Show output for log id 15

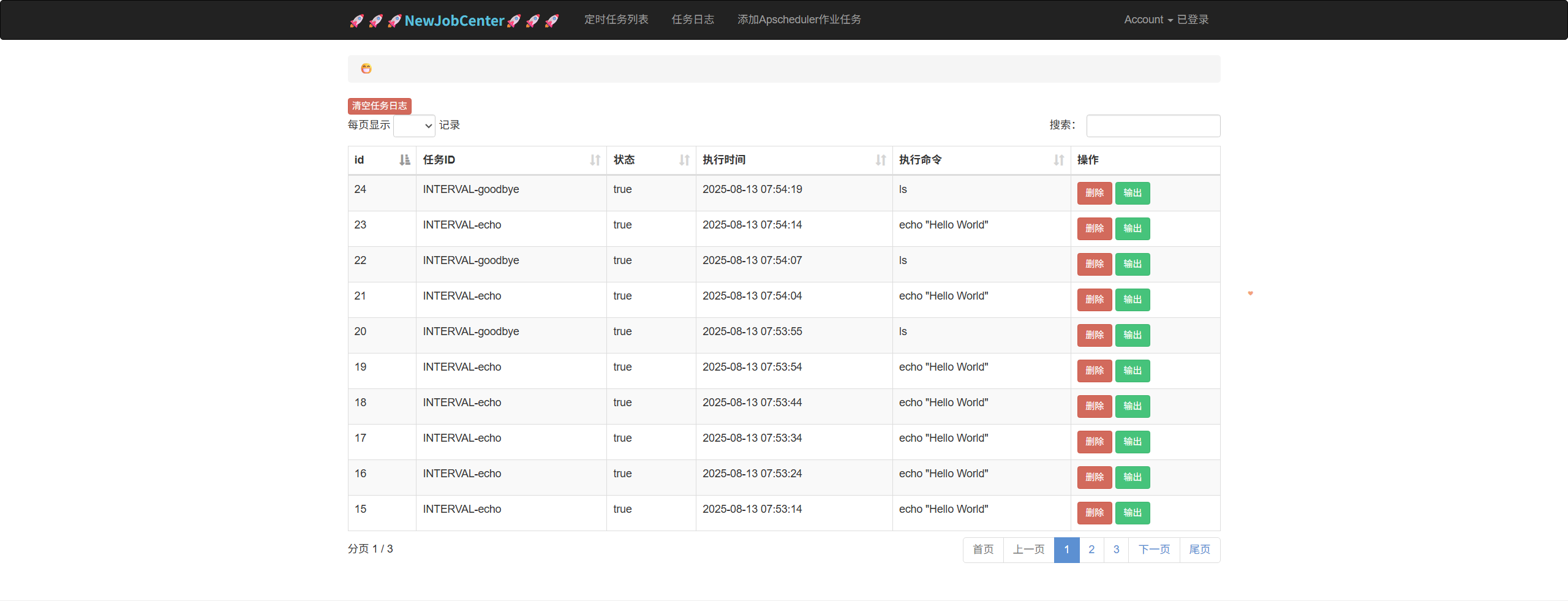1133,513
